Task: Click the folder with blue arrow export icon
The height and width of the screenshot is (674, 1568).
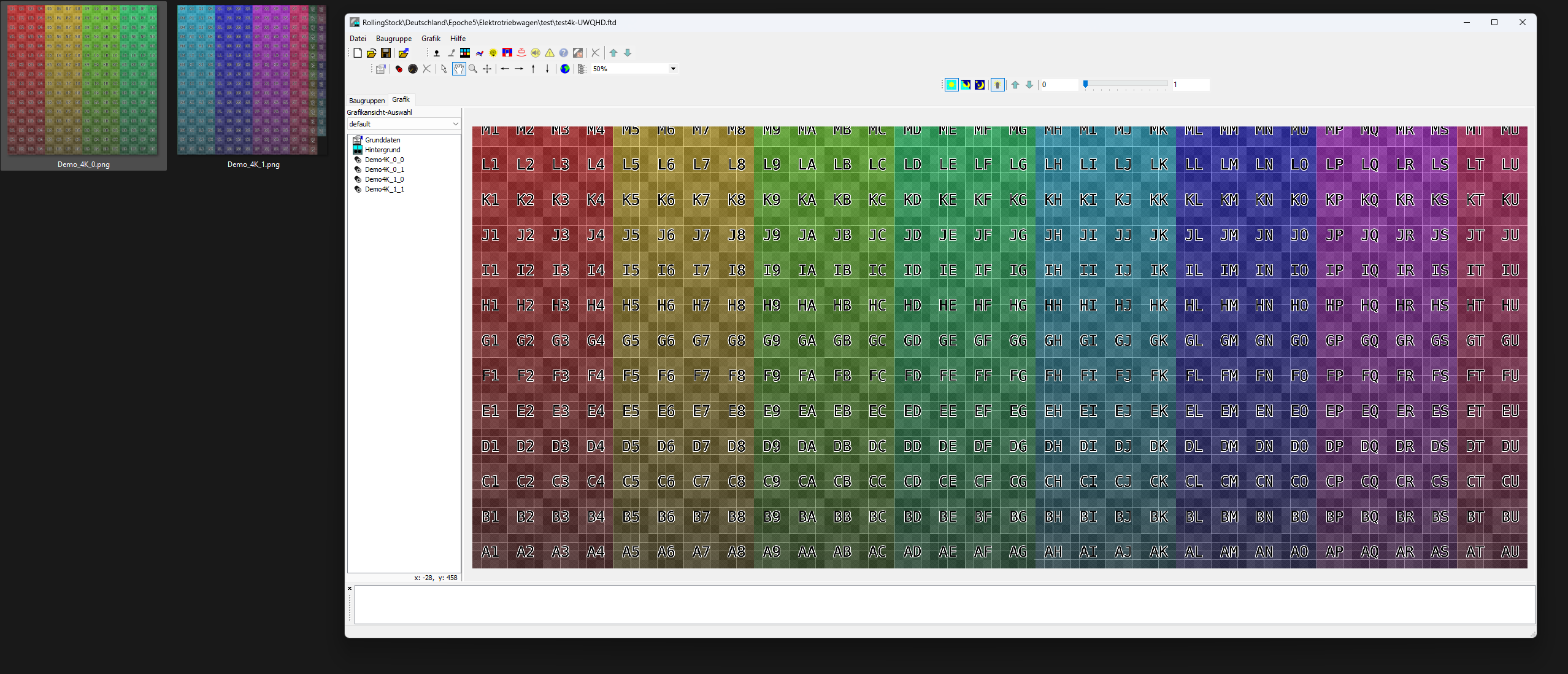Action: click(404, 53)
